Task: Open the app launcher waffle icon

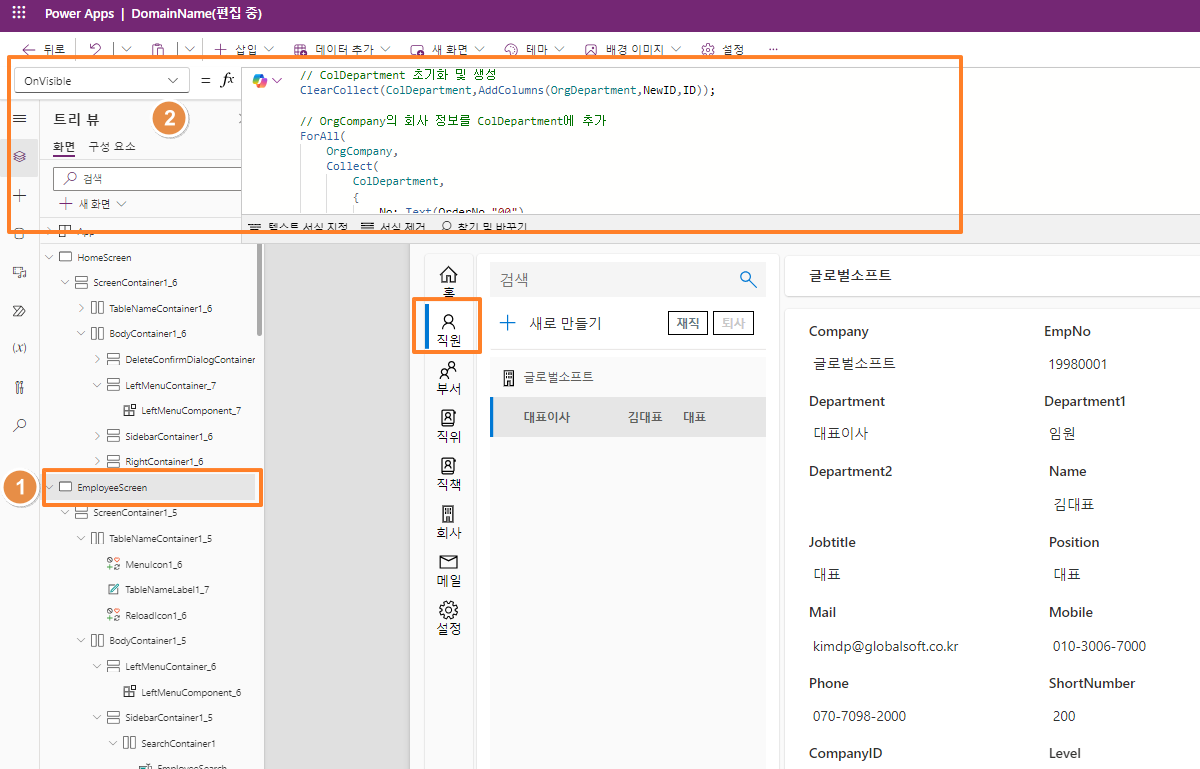Action: pos(19,15)
